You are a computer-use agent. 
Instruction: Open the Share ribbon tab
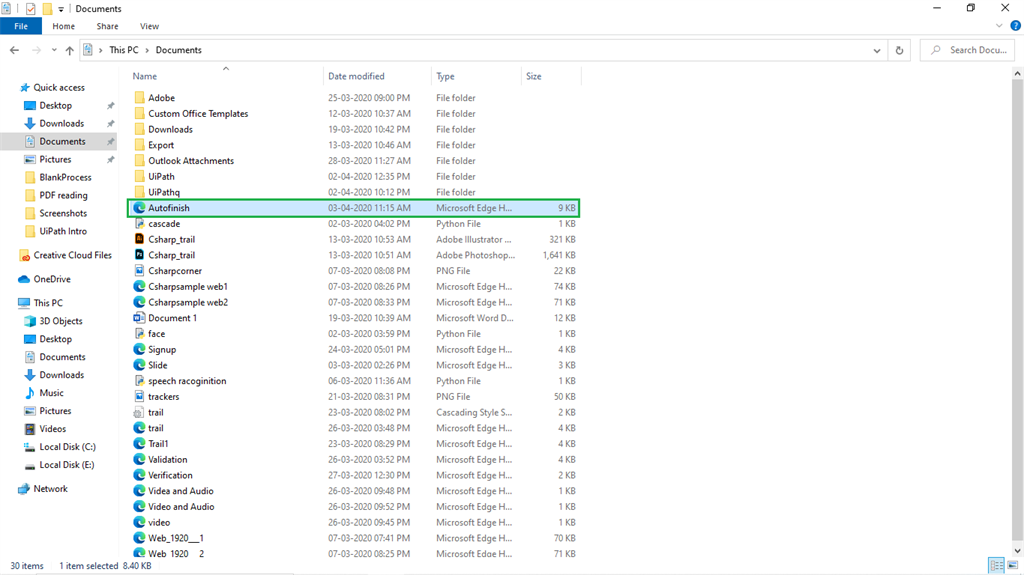pos(107,26)
